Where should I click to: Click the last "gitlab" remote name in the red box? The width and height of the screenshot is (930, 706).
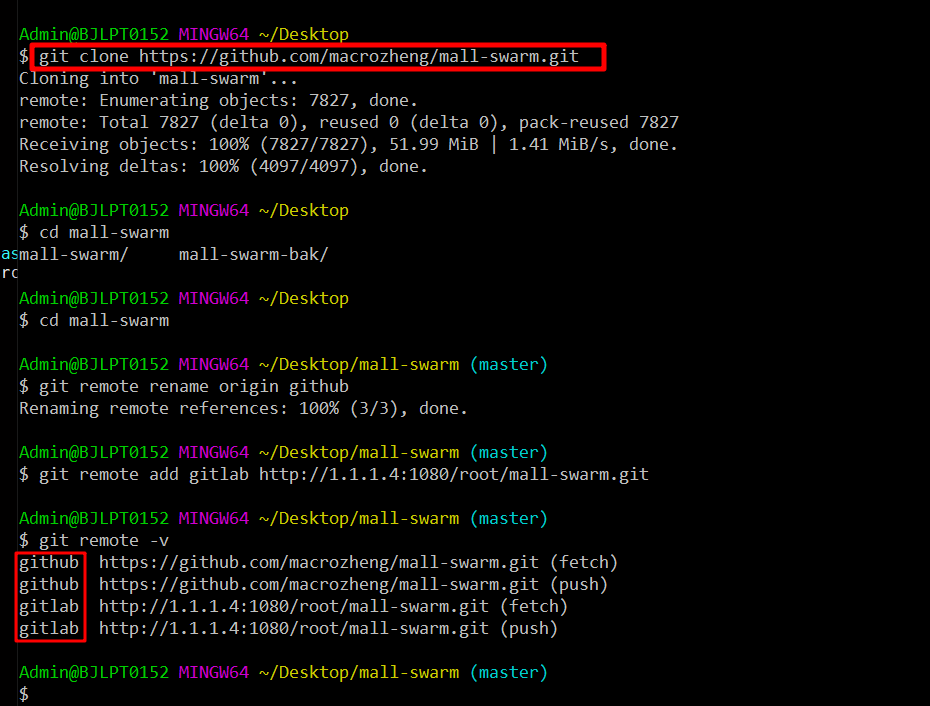point(49,628)
